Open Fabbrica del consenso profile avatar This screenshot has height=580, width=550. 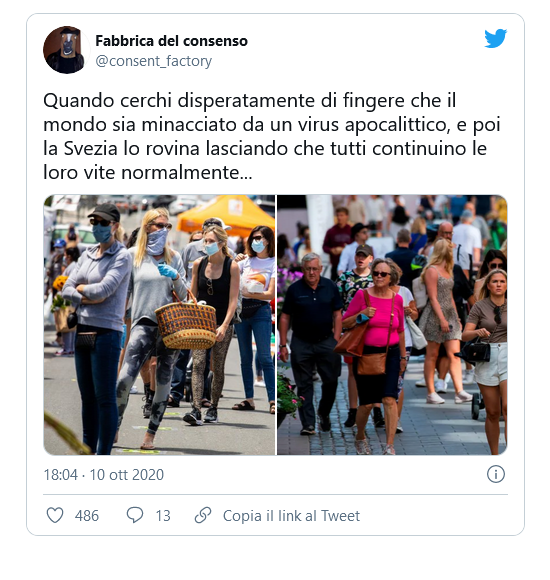(x=66, y=50)
